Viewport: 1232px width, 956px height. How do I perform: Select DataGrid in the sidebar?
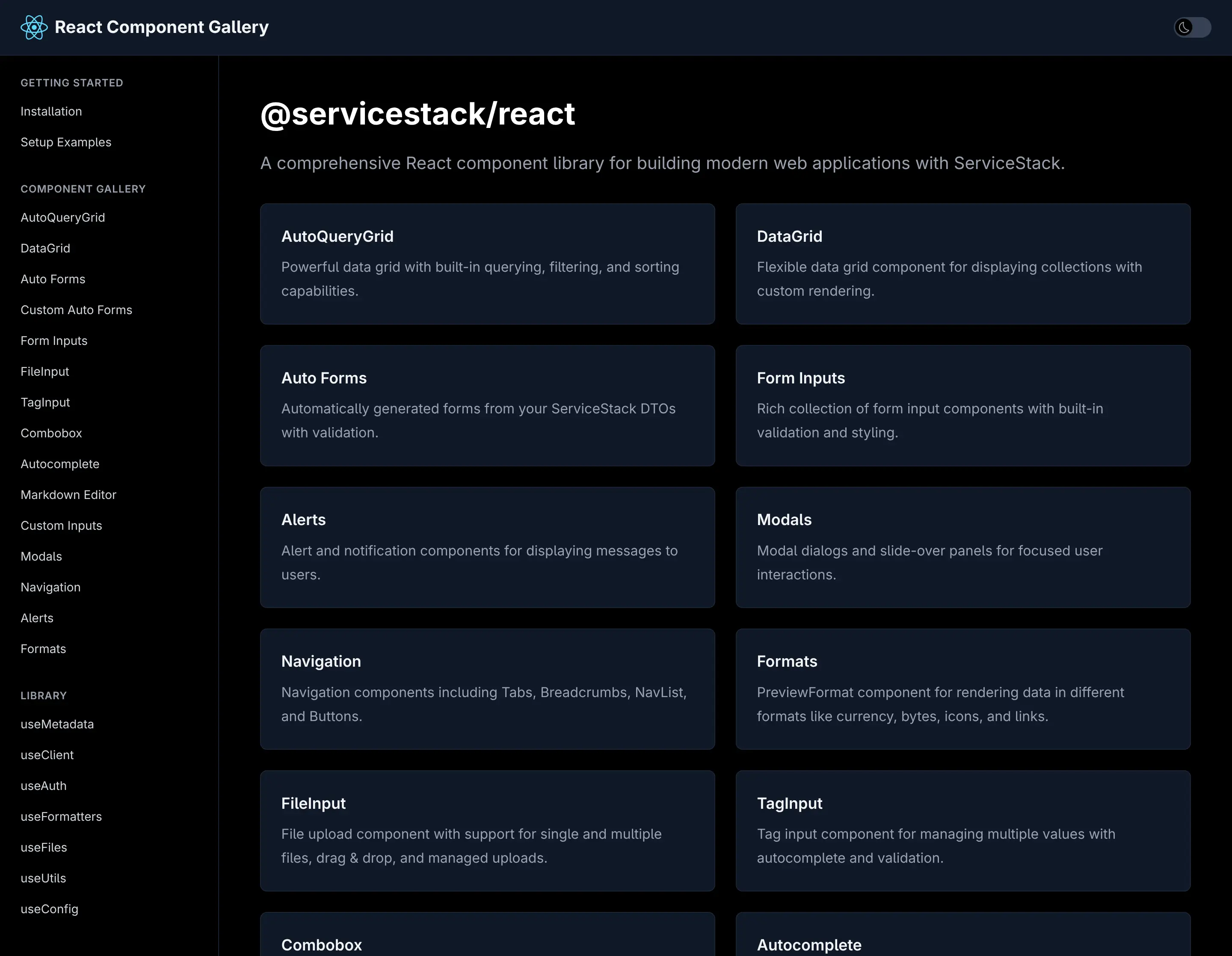click(45, 248)
